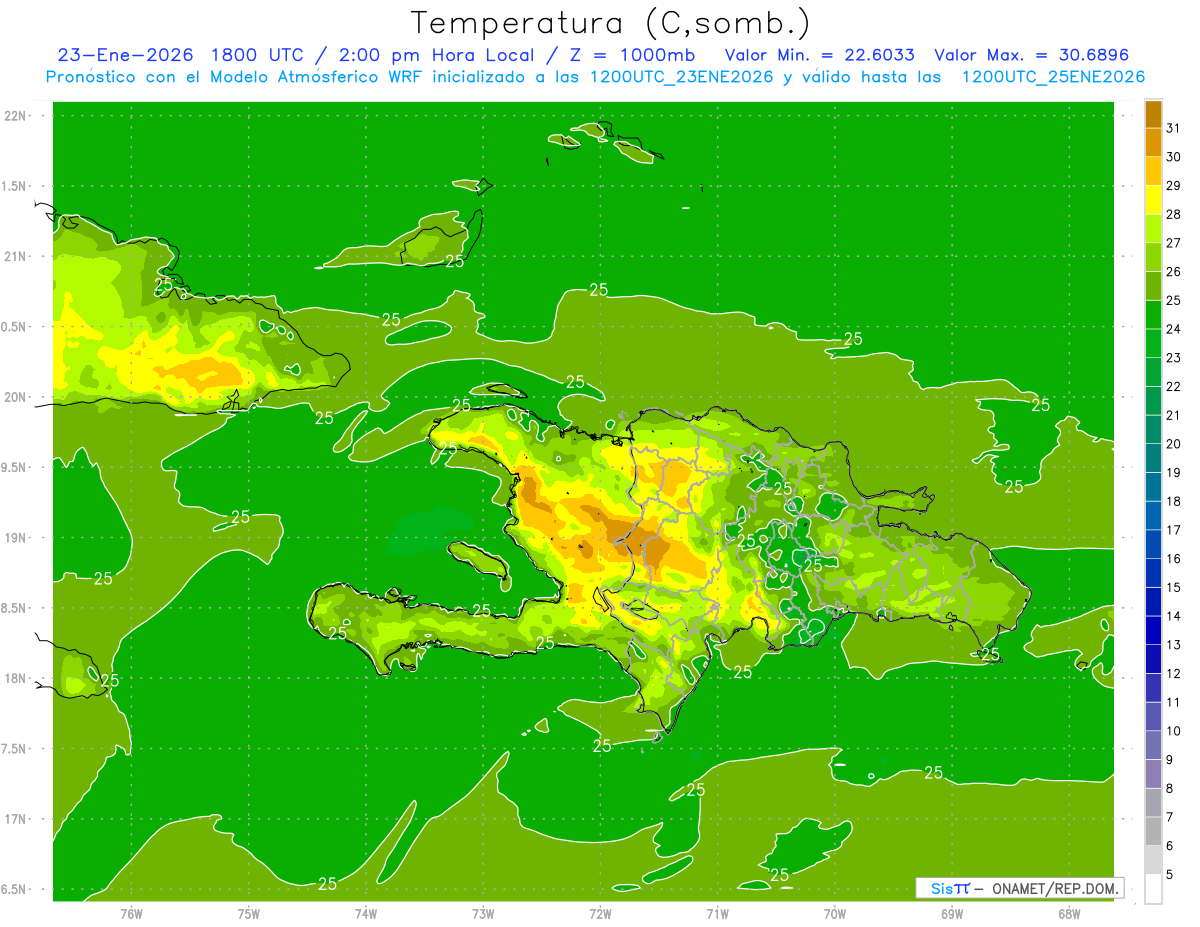Click the SisPI – ONAMET/REP.DOM. watermark label
Screen dimensions: 1200x927
point(1019,888)
